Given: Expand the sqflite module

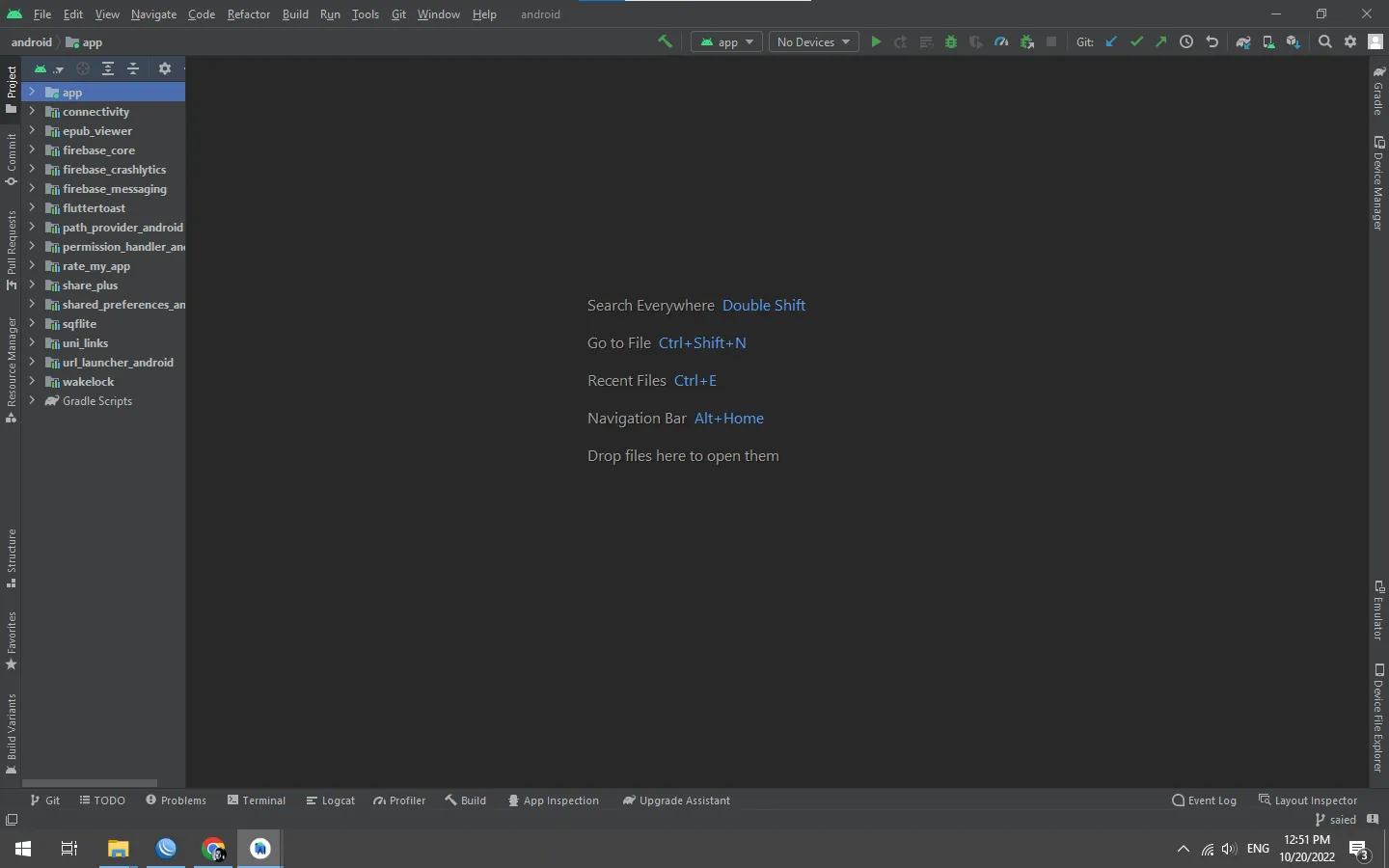Looking at the screenshot, I should [x=32, y=323].
